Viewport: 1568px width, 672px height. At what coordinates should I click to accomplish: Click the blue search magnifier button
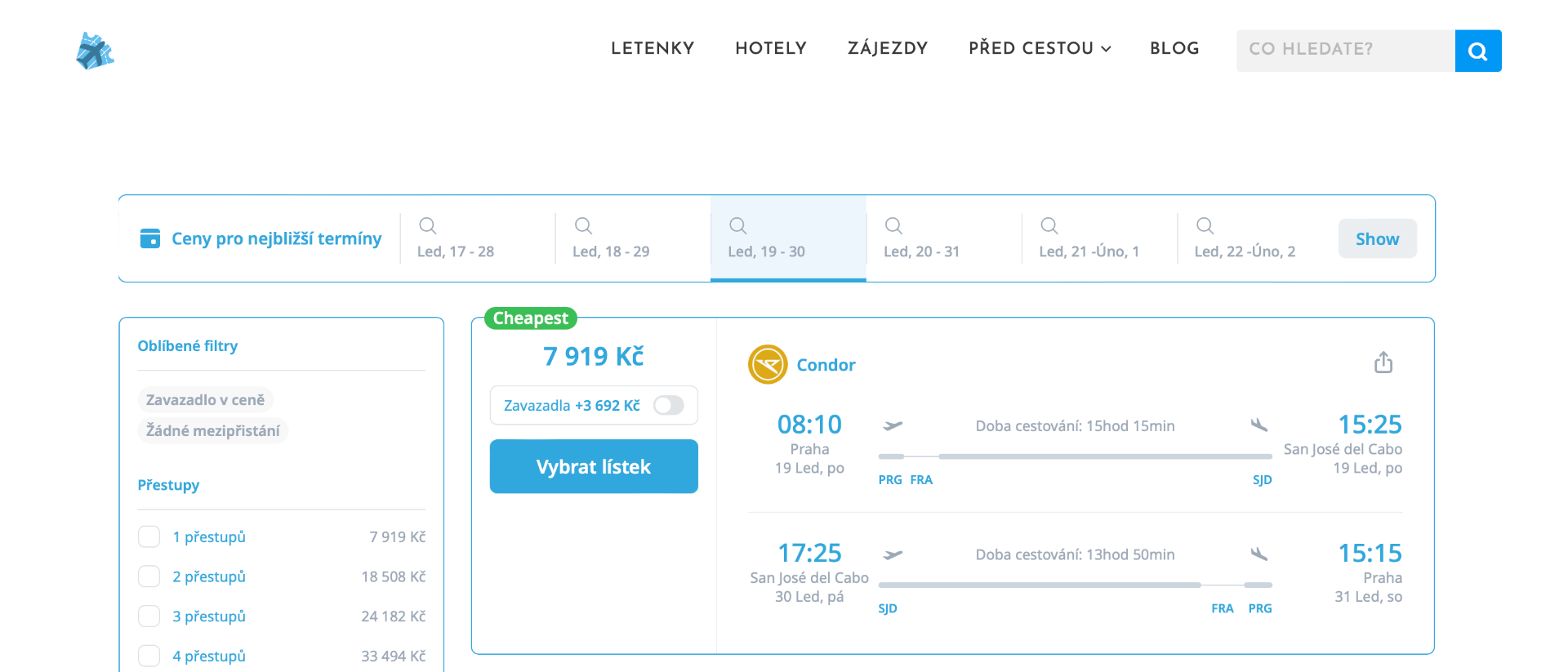(x=1477, y=51)
